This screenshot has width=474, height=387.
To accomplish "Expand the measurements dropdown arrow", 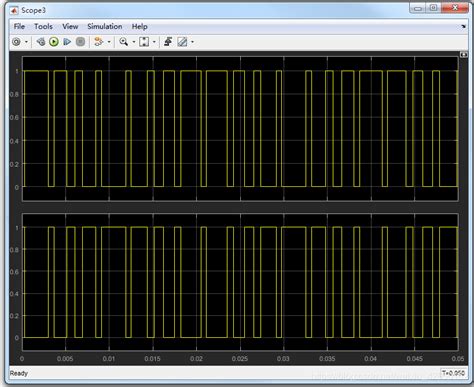I will pyautogui.click(x=192, y=42).
